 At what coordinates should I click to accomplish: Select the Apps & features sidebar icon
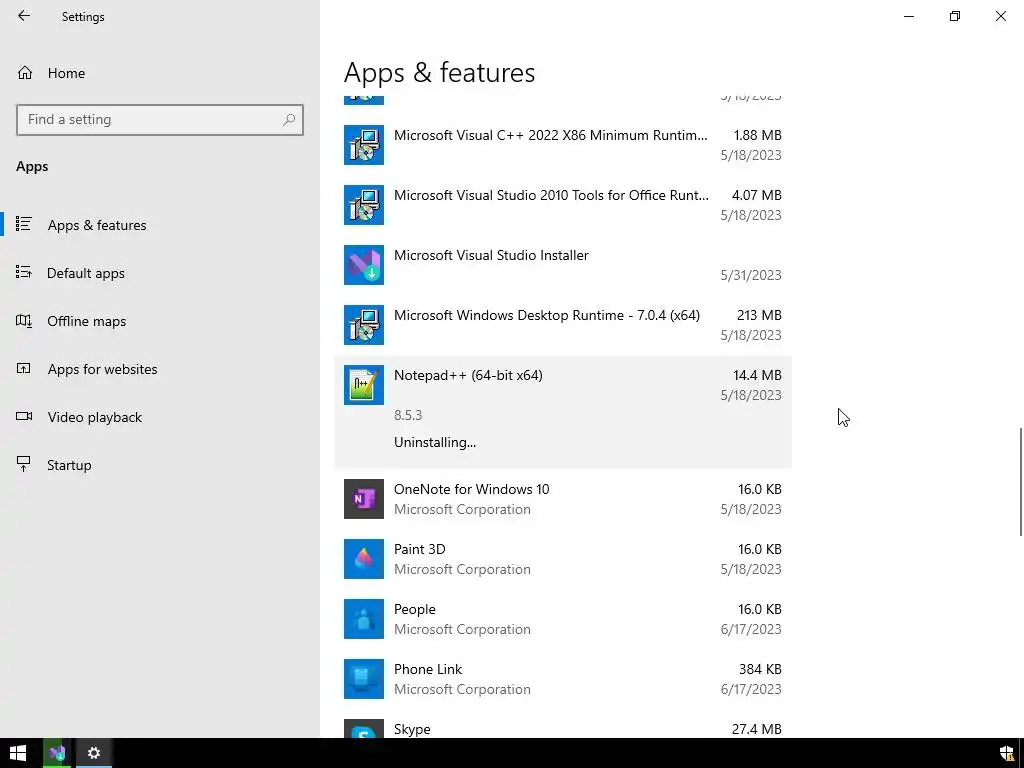24,224
